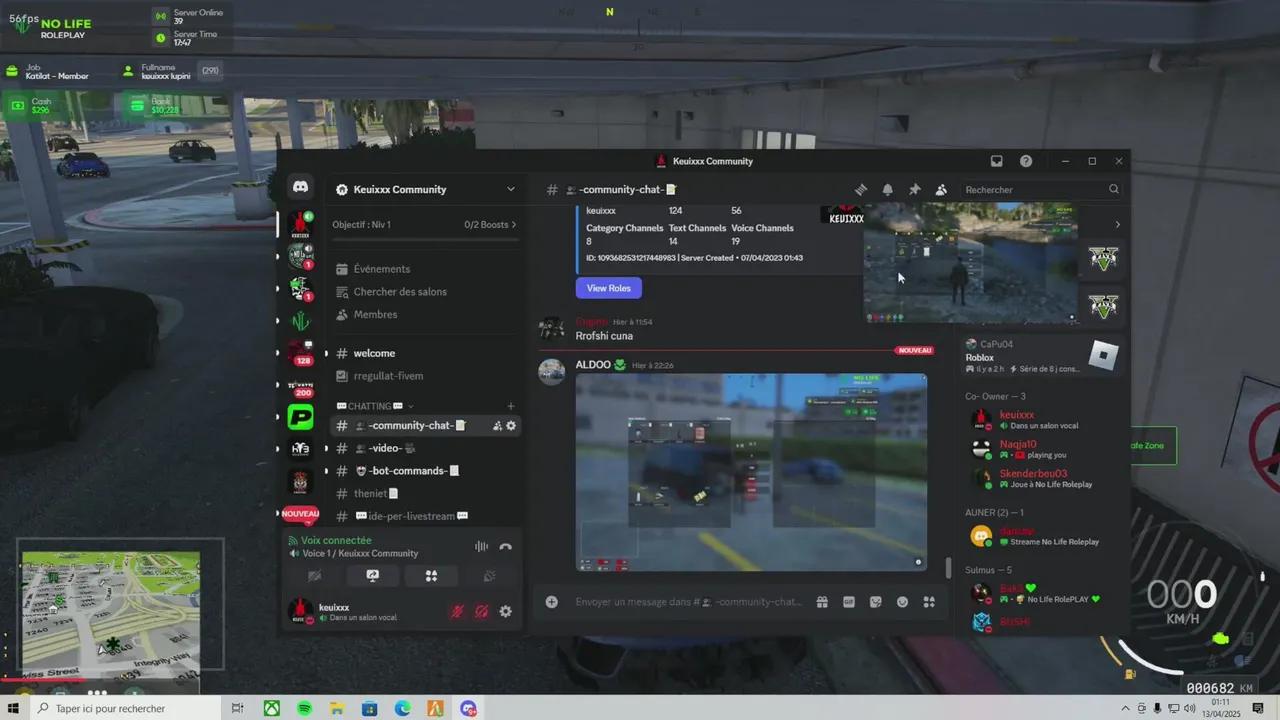Image resolution: width=1280 pixels, height=720 pixels.
Task: Toggle the member list icon
Action: 941,189
